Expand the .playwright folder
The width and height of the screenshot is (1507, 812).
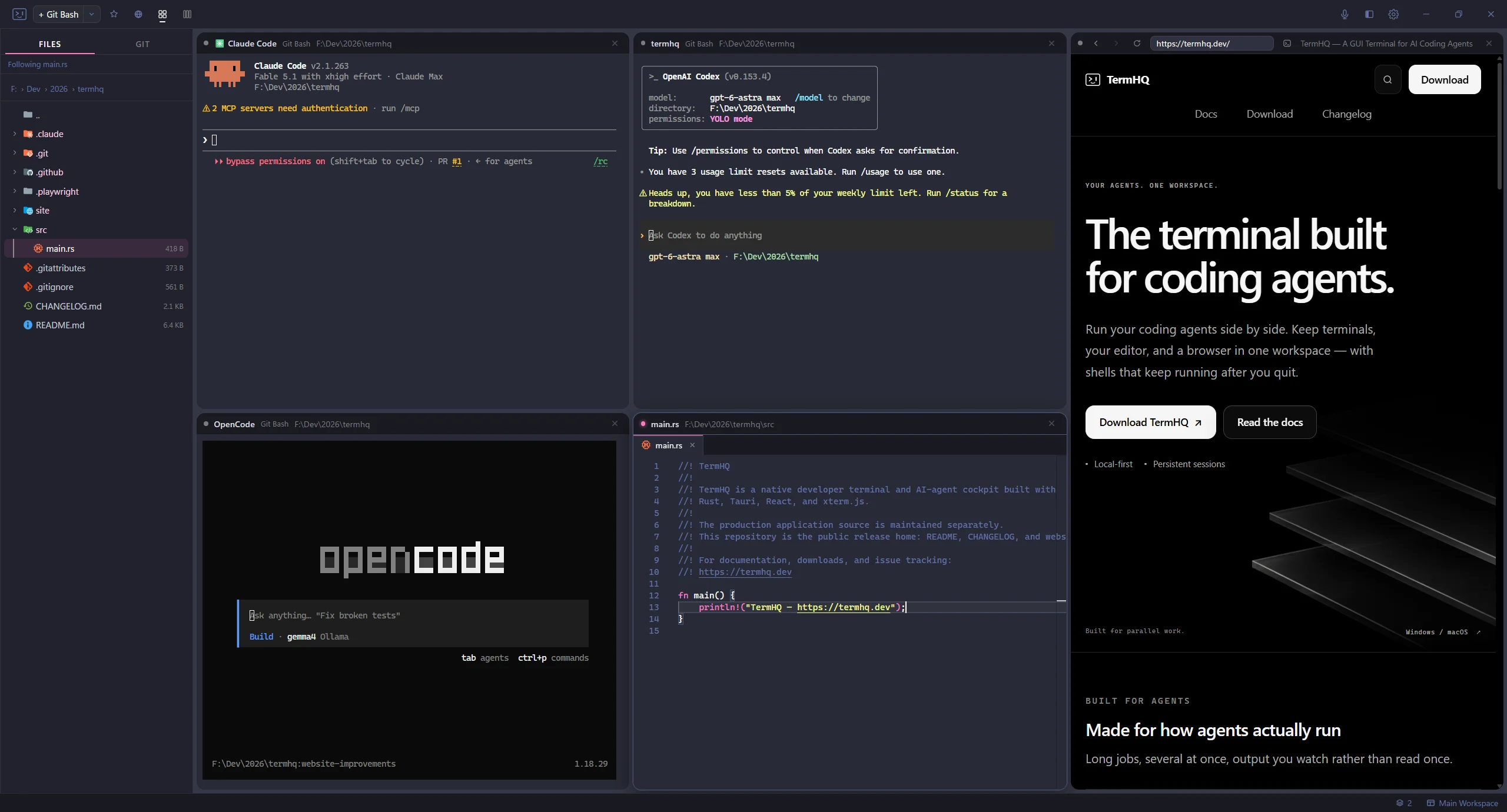tap(15, 191)
